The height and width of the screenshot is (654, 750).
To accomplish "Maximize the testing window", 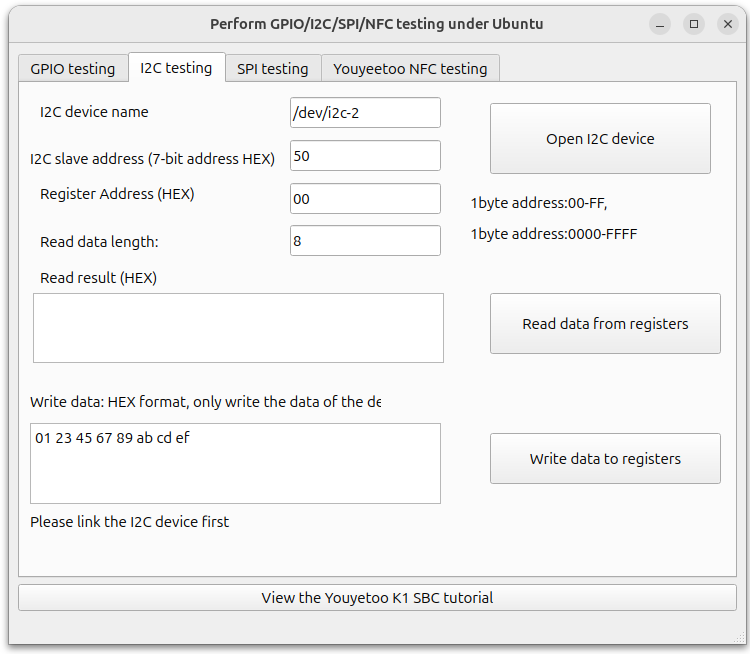I will click(x=694, y=24).
